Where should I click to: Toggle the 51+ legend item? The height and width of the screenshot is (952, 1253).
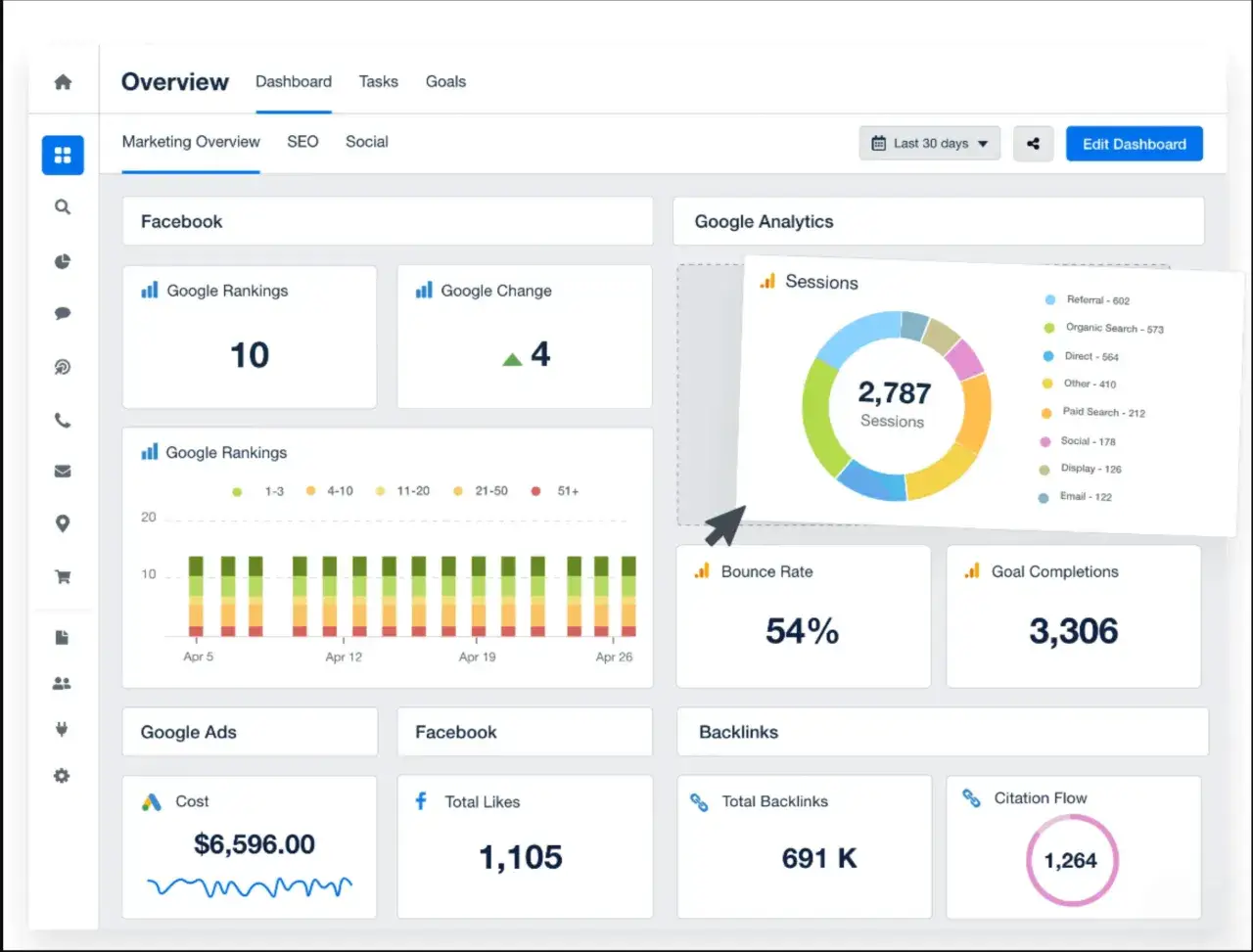point(555,491)
